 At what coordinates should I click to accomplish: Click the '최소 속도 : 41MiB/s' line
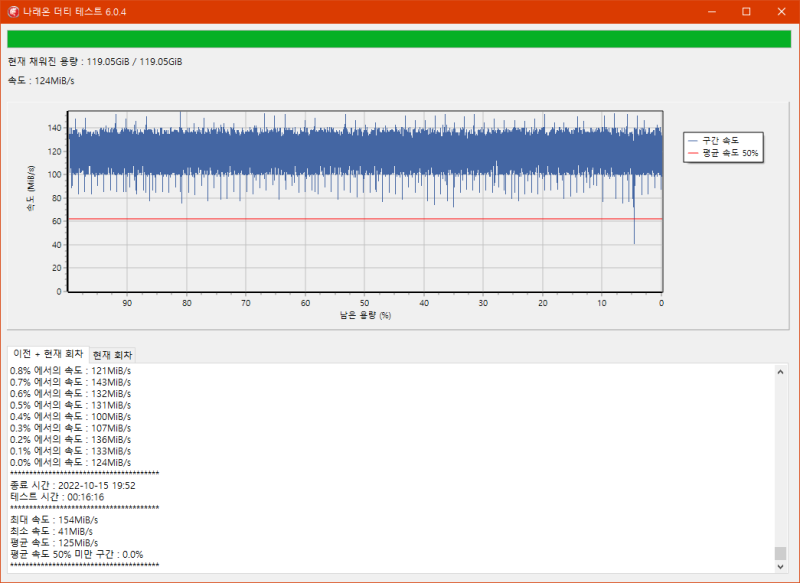point(52,531)
